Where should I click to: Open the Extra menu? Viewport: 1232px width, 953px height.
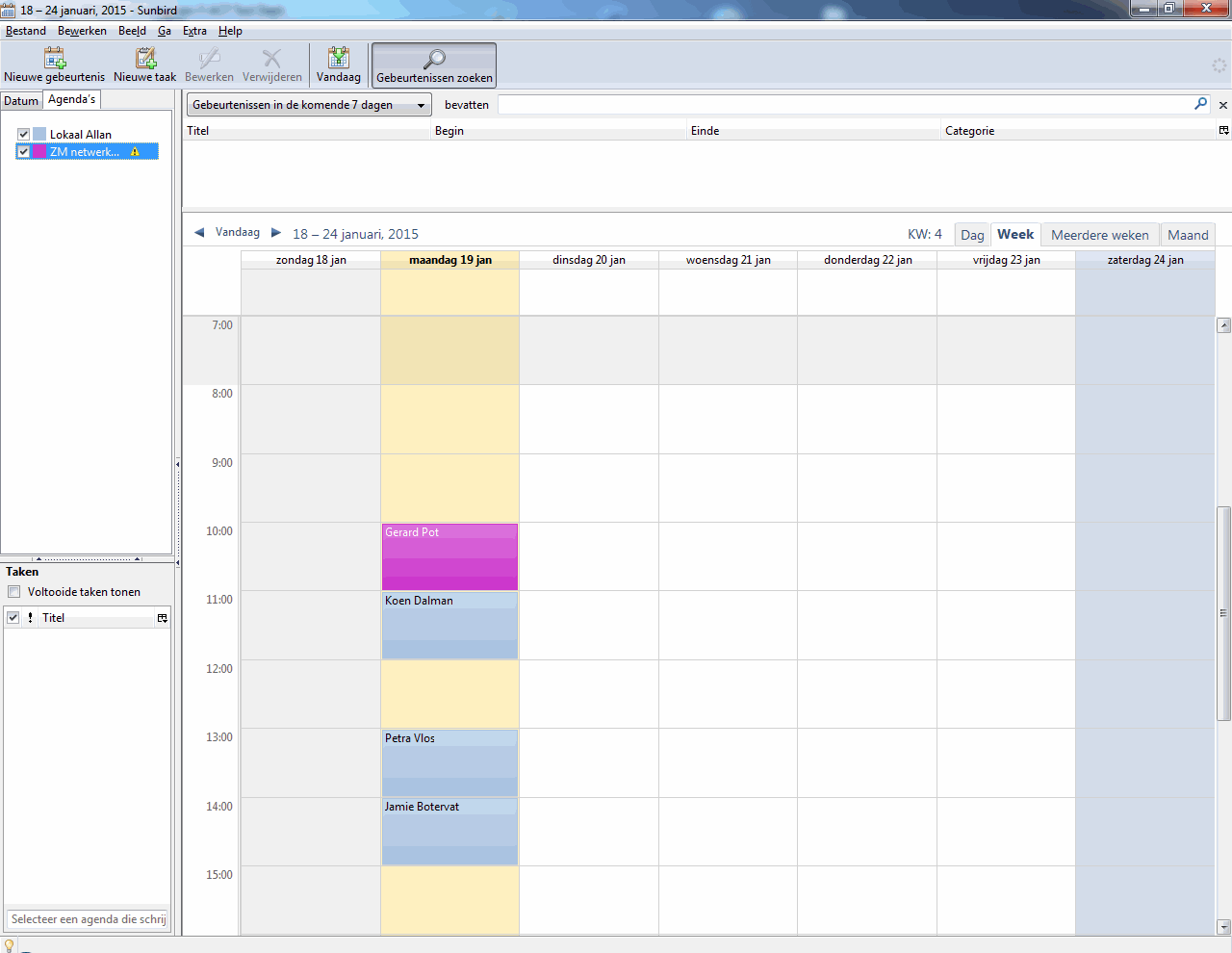click(194, 31)
